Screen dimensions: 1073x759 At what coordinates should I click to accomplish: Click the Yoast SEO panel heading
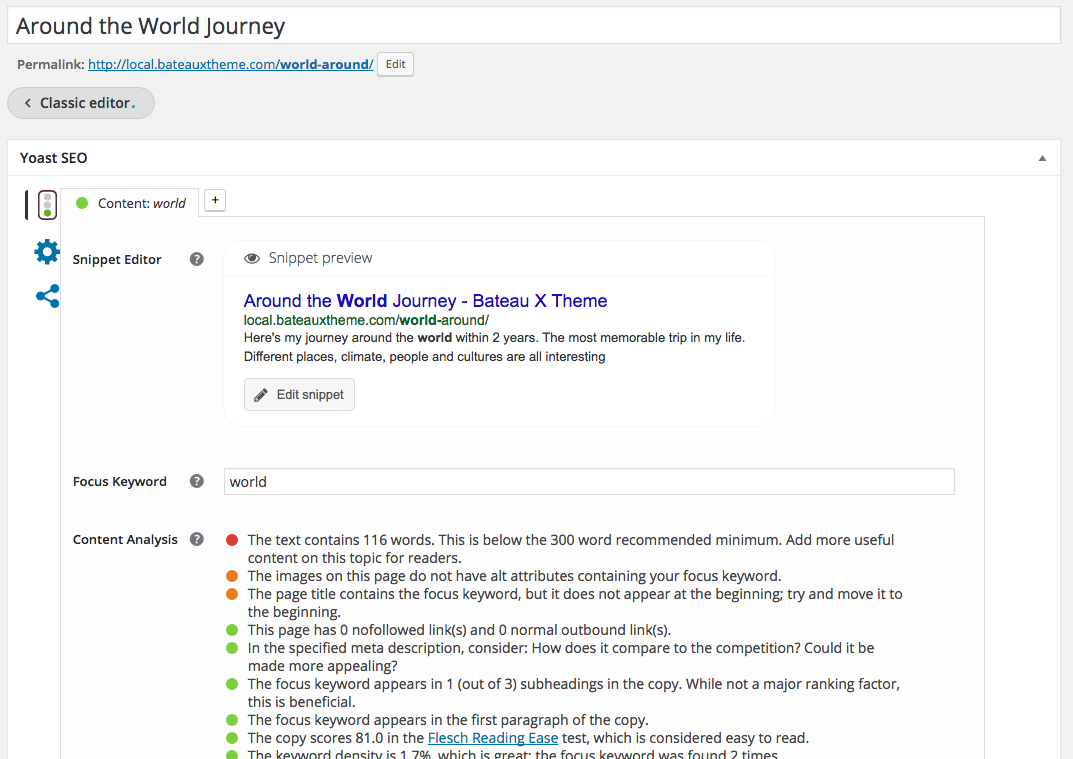pos(53,158)
